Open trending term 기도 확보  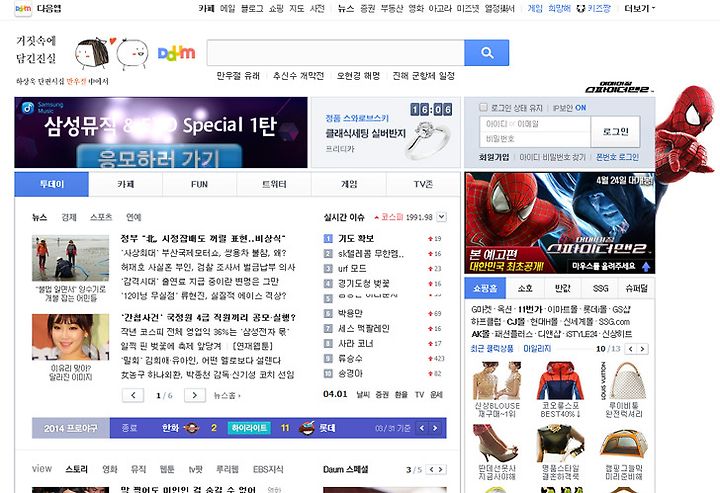[x=356, y=239]
